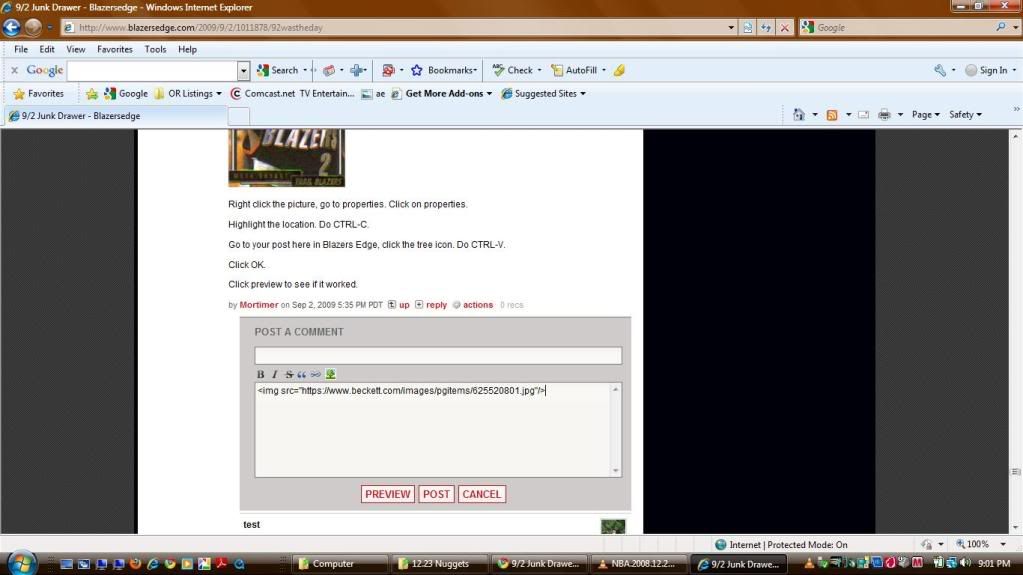Click the reply link under Mortimer's comment
Viewport: 1023px width, 575px height.
(x=436, y=305)
